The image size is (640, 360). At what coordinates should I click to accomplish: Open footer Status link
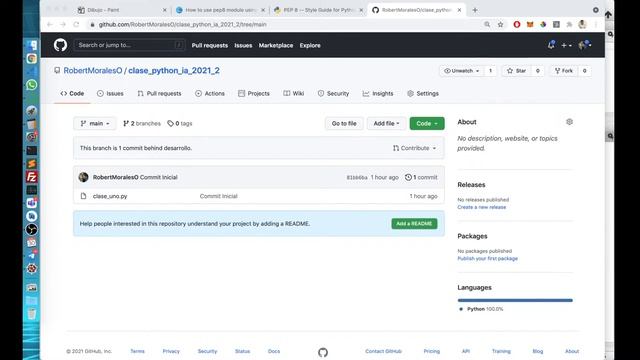point(242,351)
